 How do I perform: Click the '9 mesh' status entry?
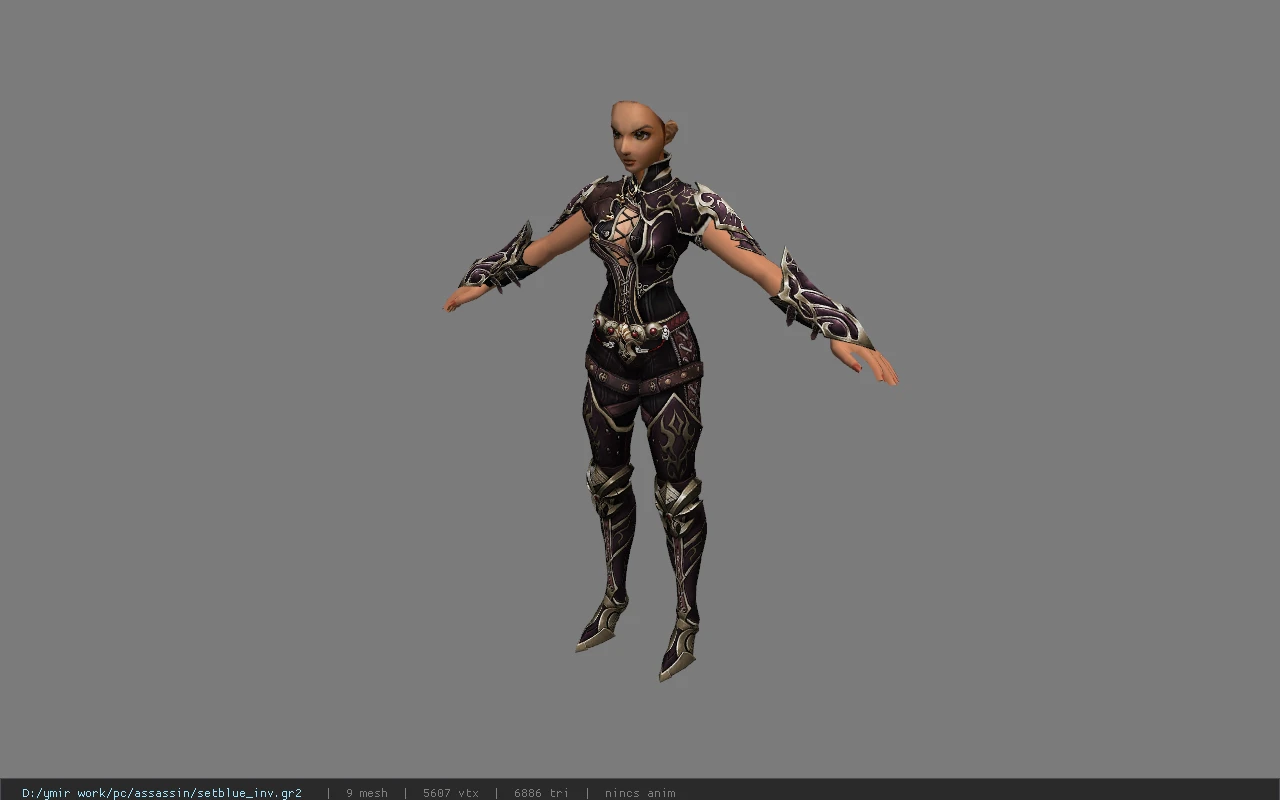click(x=367, y=793)
